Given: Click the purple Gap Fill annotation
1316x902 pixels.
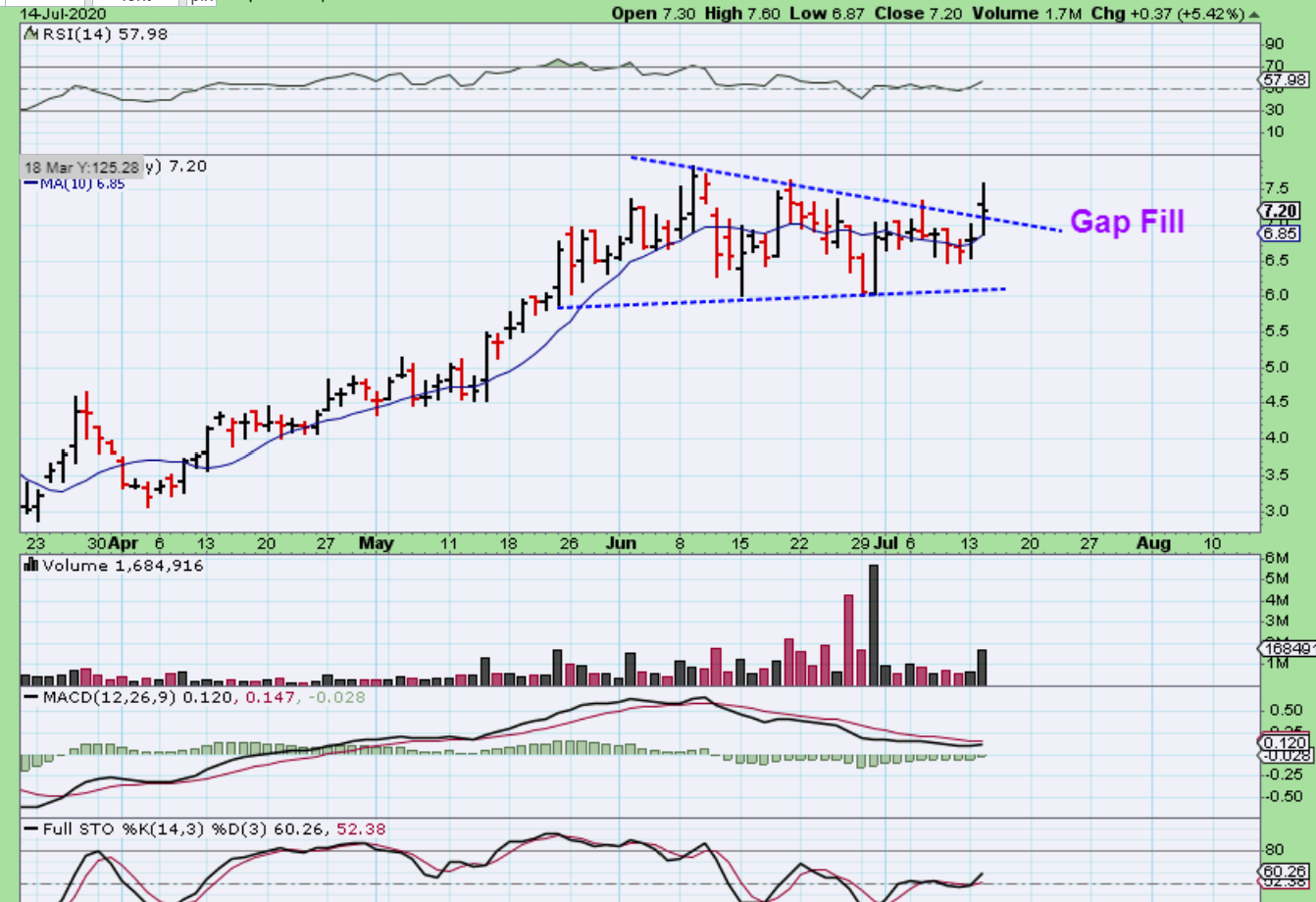Looking at the screenshot, I should 1127,222.
